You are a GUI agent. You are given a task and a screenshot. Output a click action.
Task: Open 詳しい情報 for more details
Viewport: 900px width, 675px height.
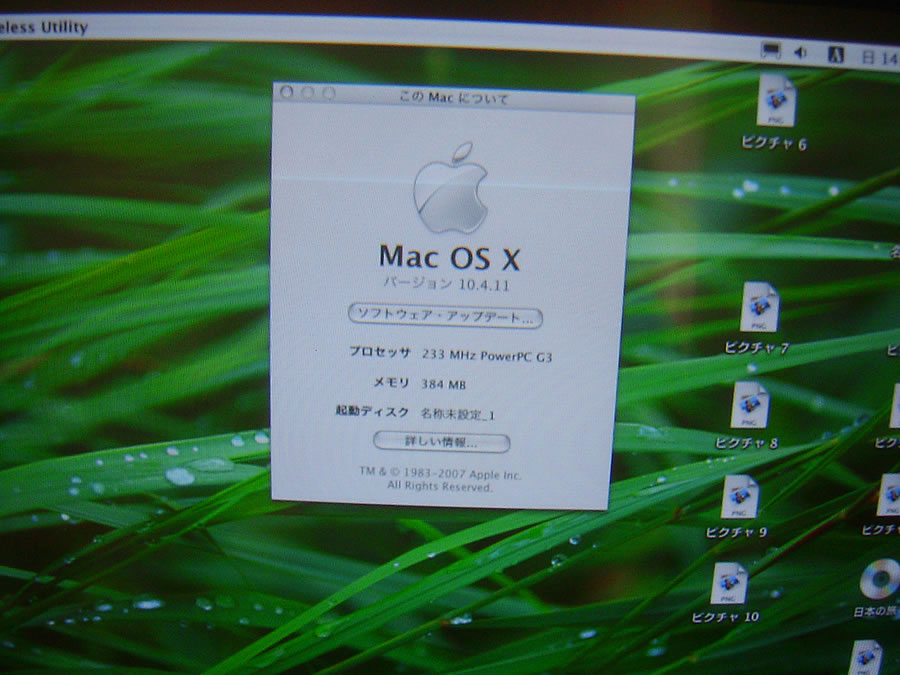click(x=441, y=442)
